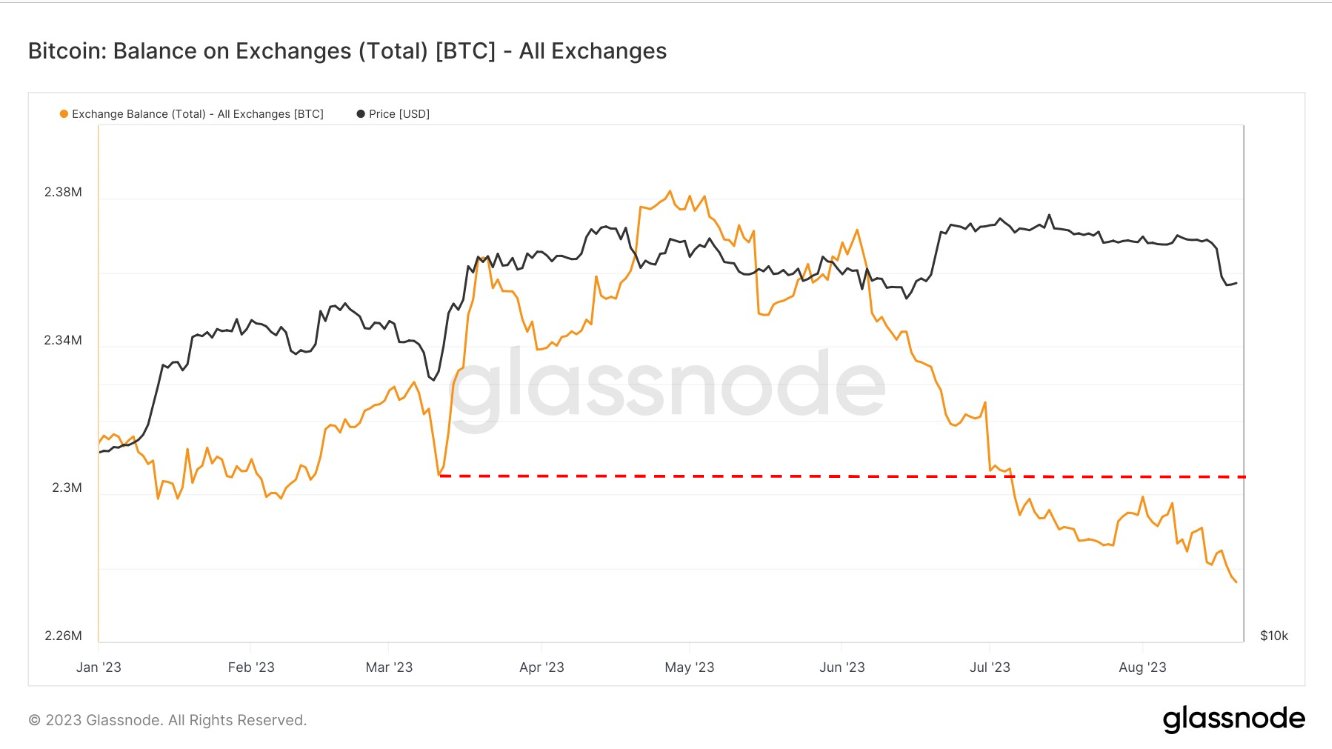Select the May '23 x-axis label
1332x749 pixels.
point(691,667)
